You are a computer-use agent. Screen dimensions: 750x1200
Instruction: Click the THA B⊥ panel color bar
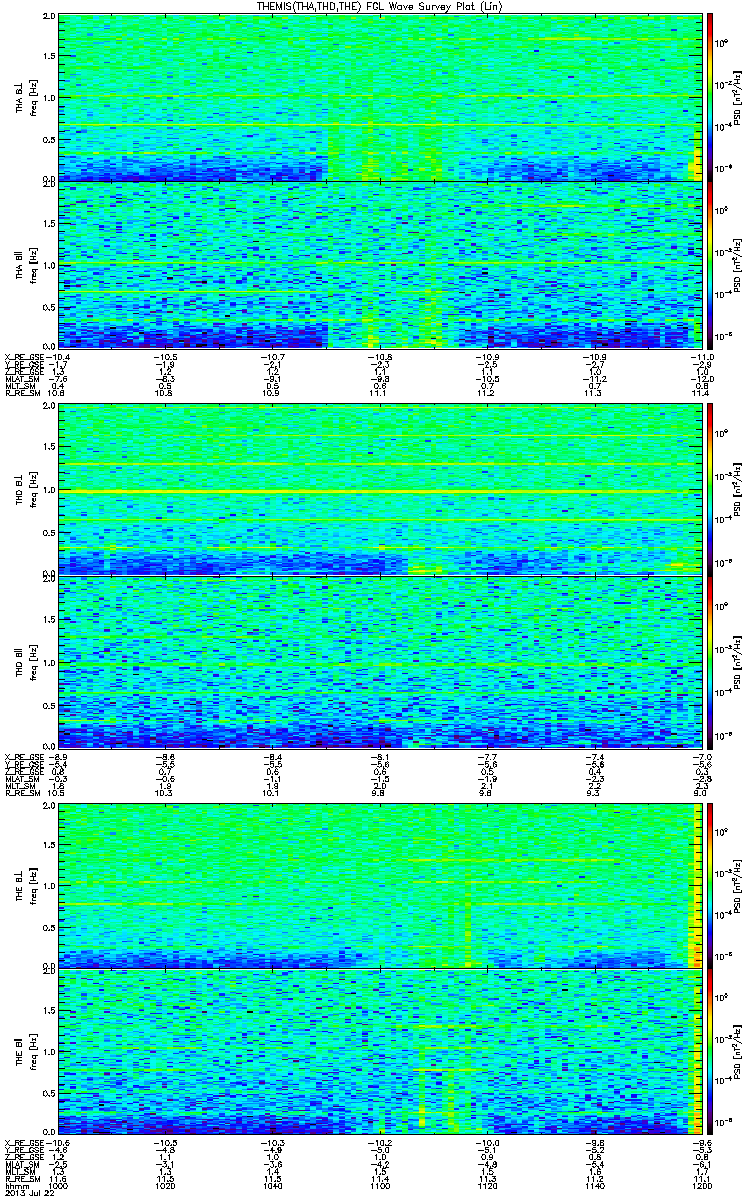(710, 97)
